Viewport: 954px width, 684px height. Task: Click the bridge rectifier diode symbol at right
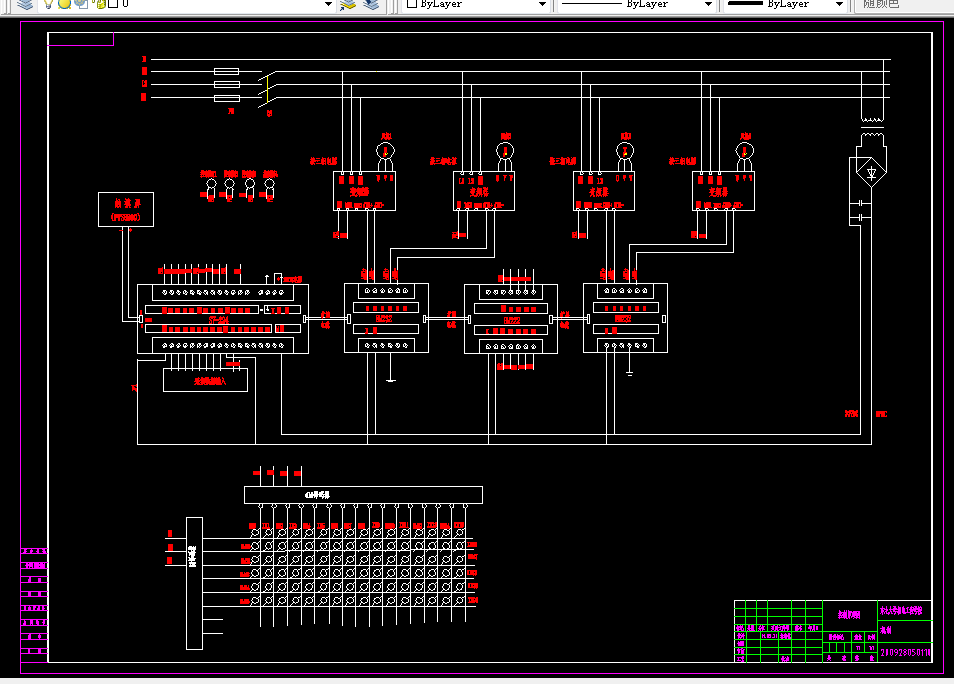[871, 173]
